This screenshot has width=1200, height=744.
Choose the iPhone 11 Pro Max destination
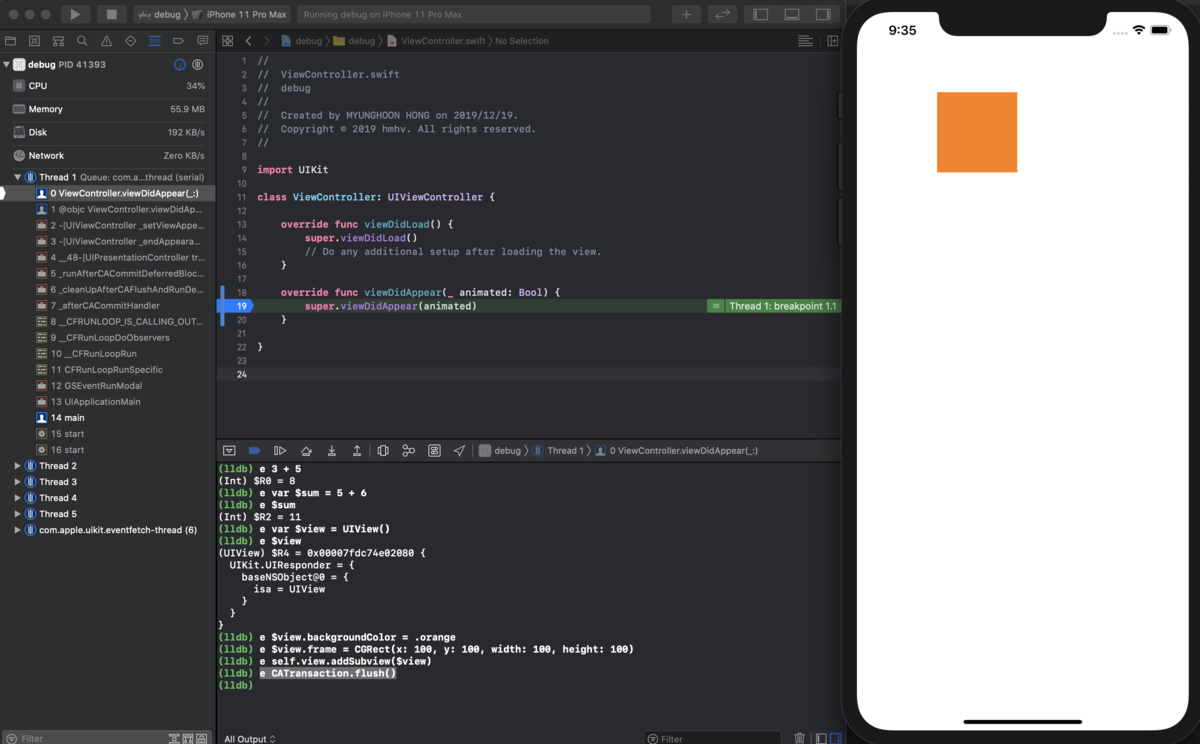click(x=239, y=15)
